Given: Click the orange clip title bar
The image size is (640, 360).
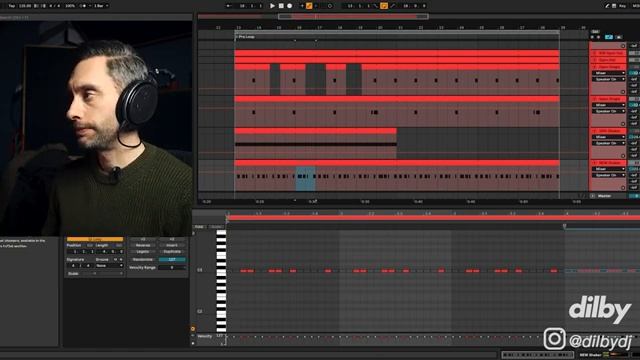Looking at the screenshot, I should [x=95, y=239].
